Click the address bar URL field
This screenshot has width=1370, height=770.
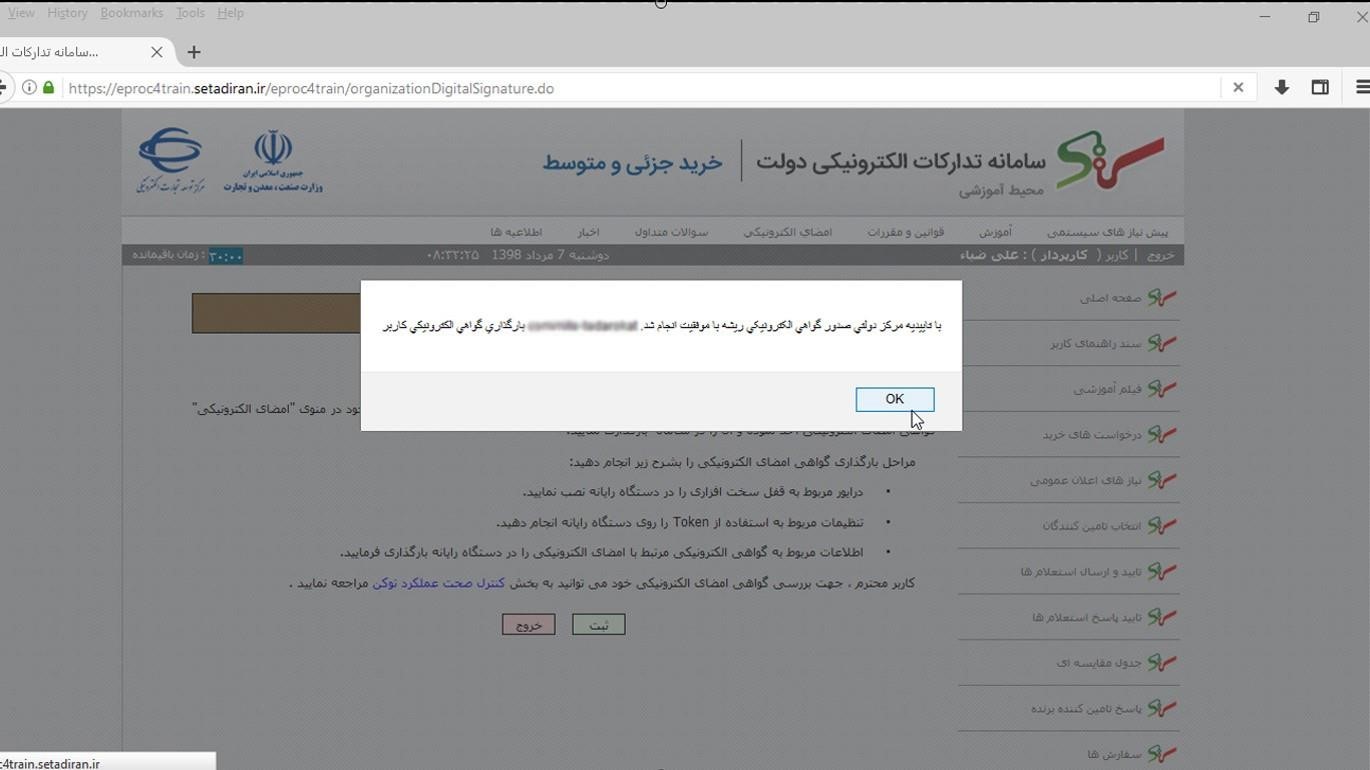pos(640,88)
